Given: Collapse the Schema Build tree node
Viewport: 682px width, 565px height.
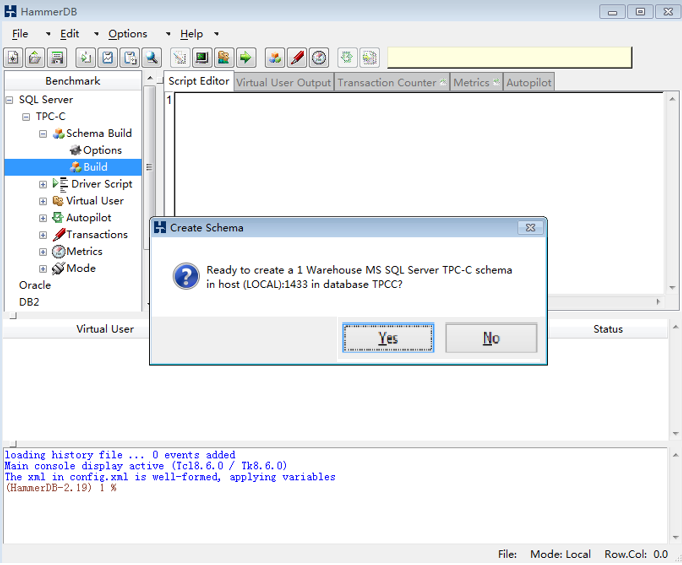Looking at the screenshot, I should (x=43, y=134).
